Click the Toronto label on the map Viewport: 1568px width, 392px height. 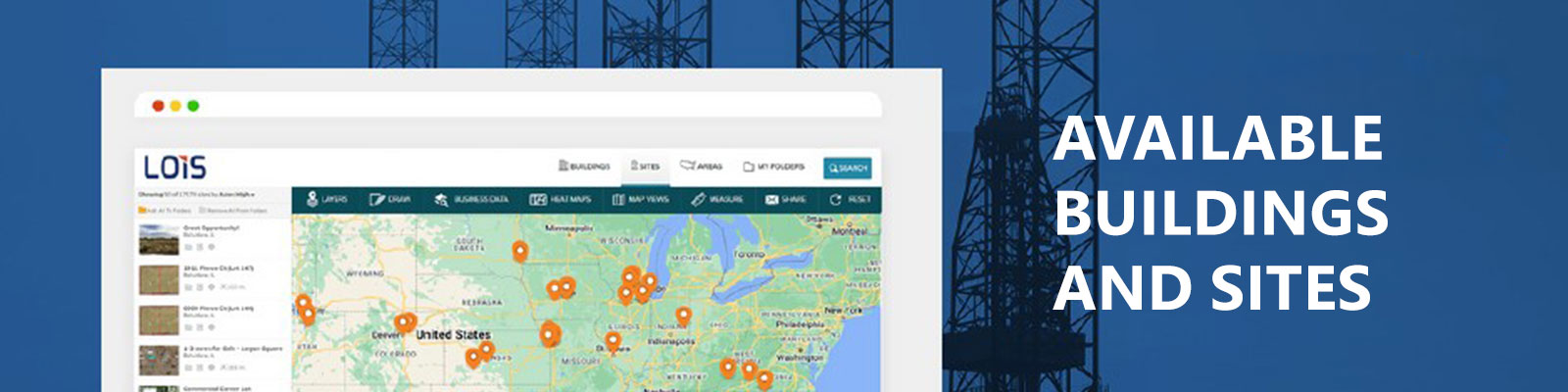tap(749, 254)
